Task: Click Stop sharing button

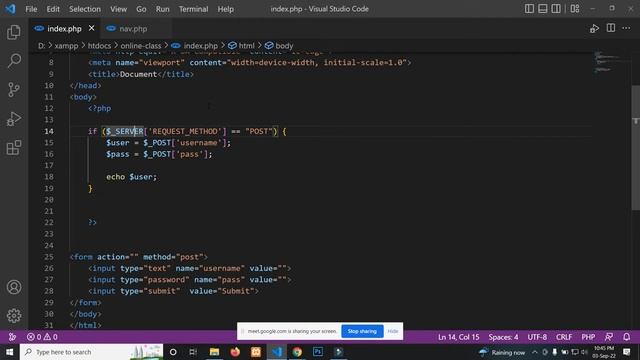Action: (x=362, y=331)
